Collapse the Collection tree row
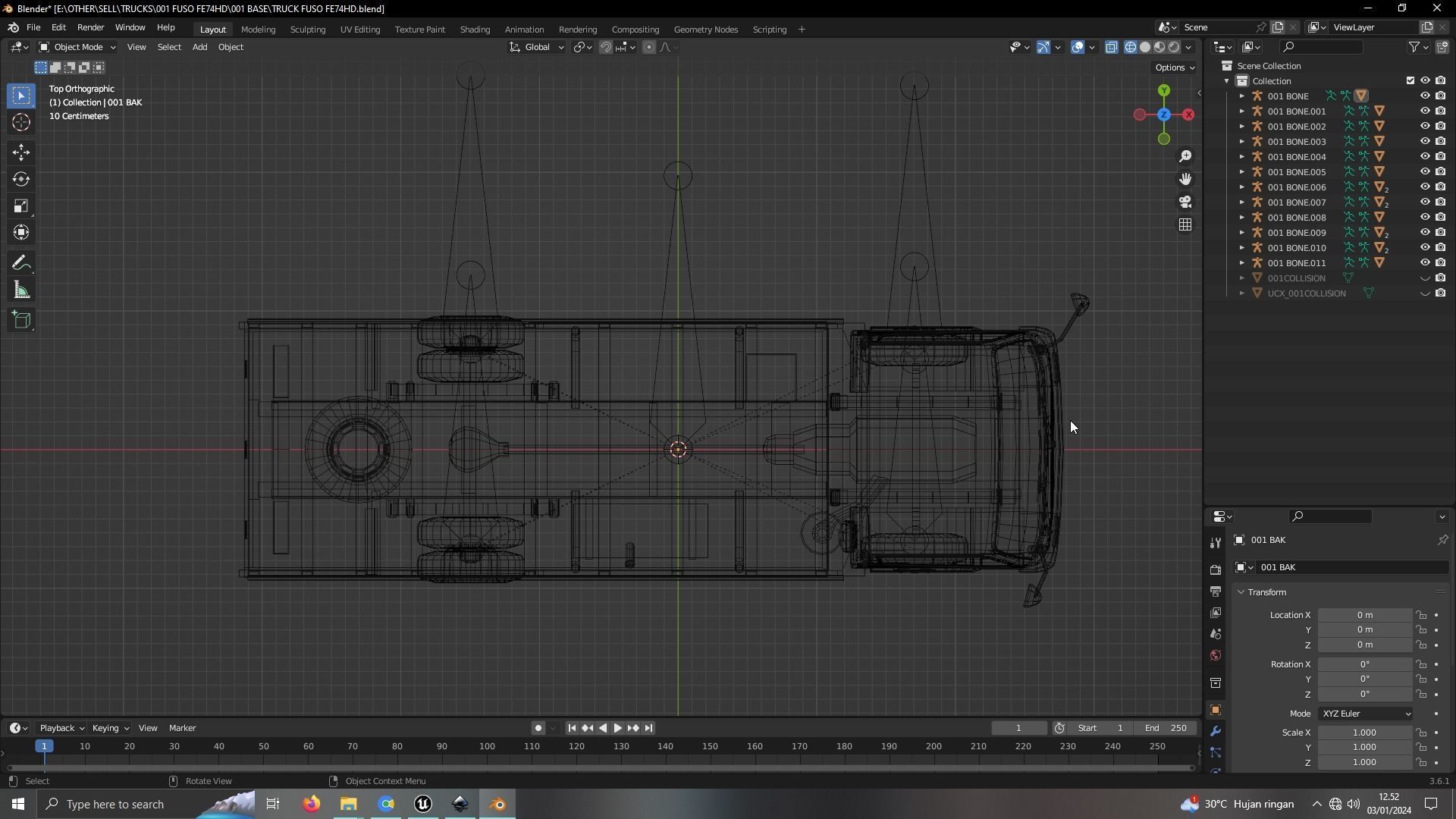The image size is (1456, 819). (1227, 81)
